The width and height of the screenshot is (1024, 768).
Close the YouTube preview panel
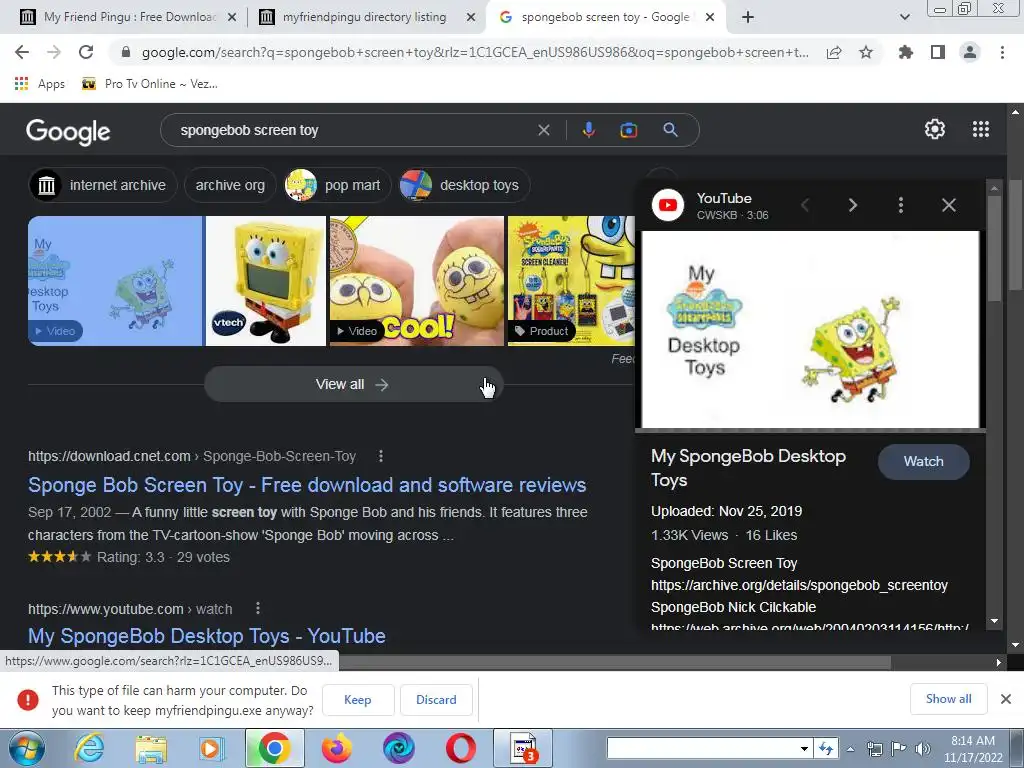coord(949,205)
